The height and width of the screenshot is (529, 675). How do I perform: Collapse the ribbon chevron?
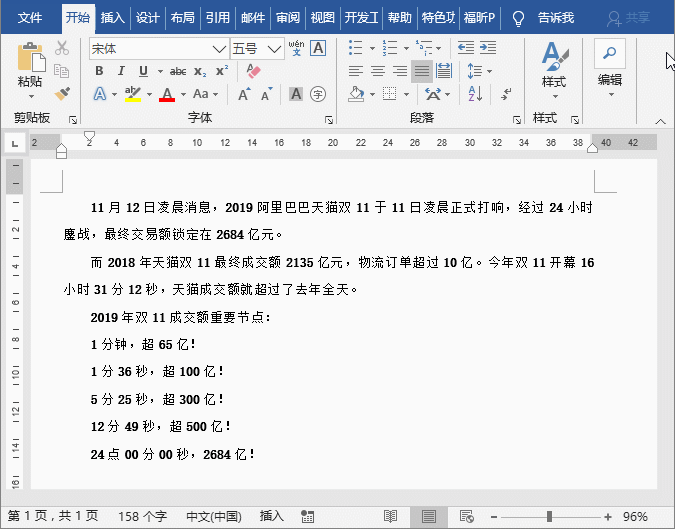coord(660,121)
